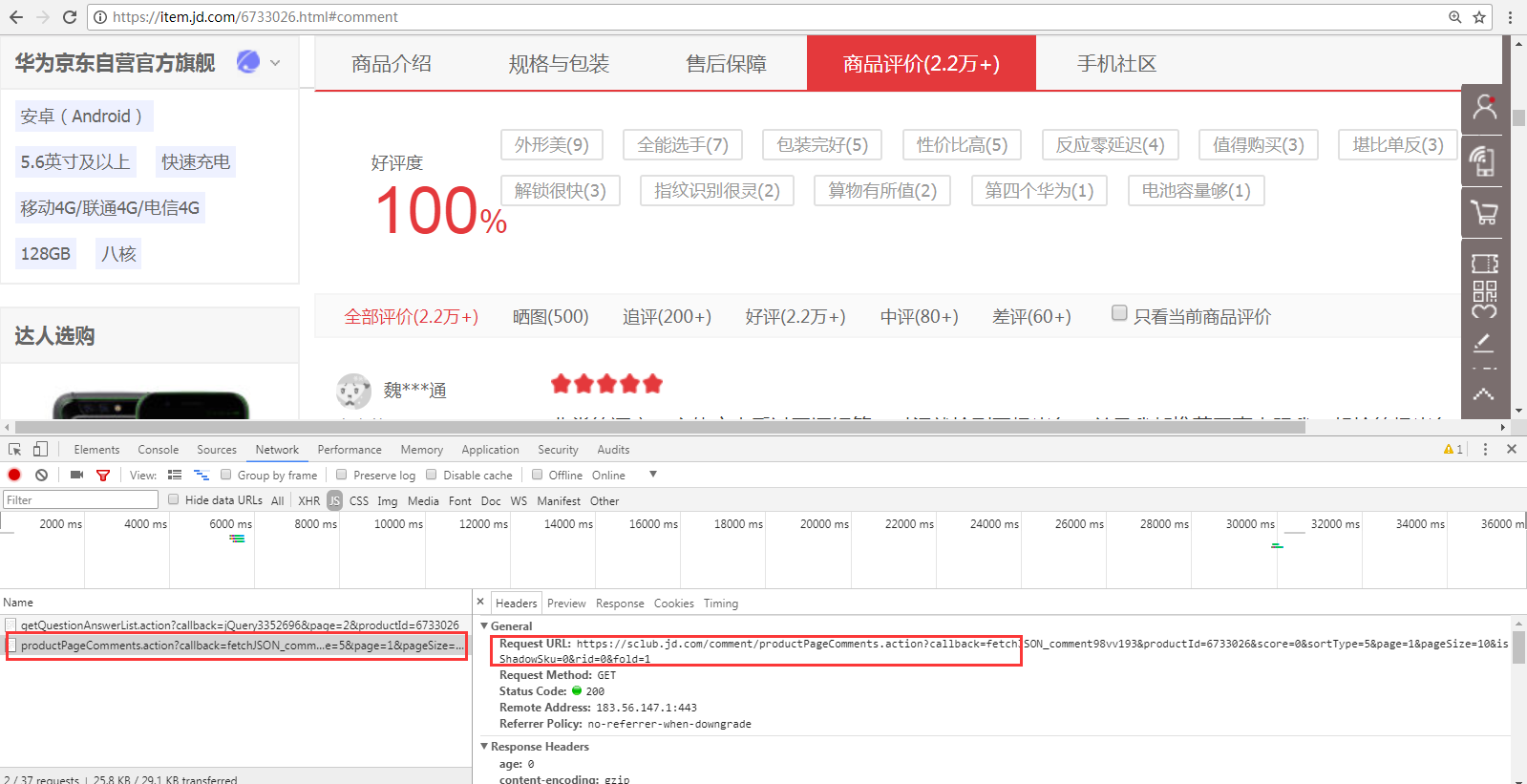Open the Console panel
1527x784 pixels.
pos(159,449)
